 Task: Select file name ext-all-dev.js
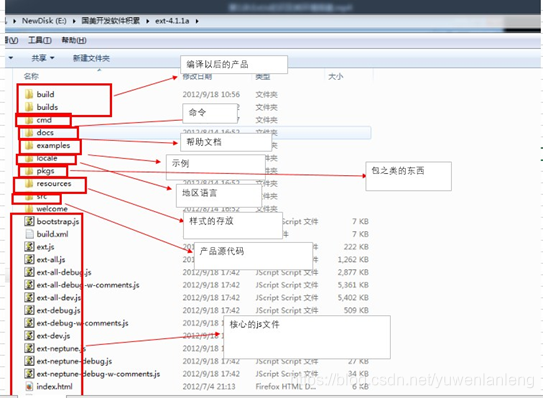click(59, 298)
